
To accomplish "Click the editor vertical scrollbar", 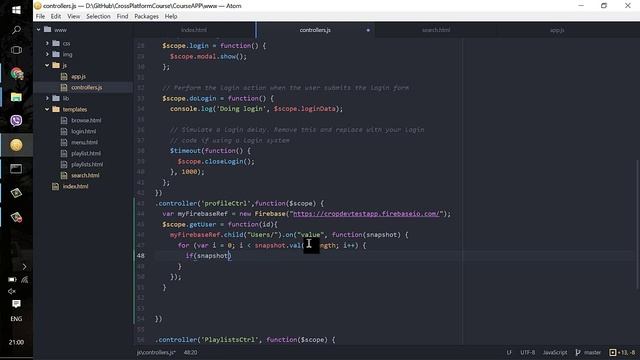I will pyautogui.click(x=637, y=224).
